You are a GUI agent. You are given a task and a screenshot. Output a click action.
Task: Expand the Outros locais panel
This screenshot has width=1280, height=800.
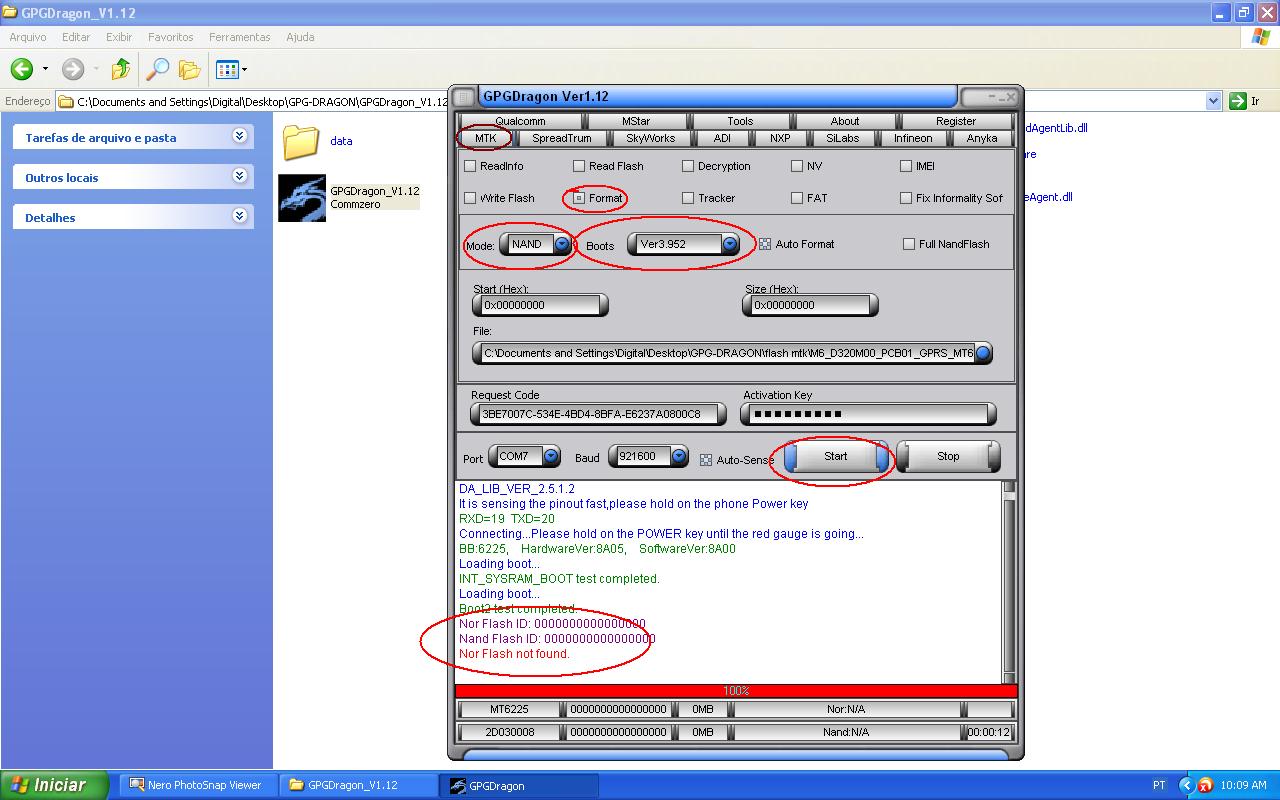pyautogui.click(x=239, y=176)
